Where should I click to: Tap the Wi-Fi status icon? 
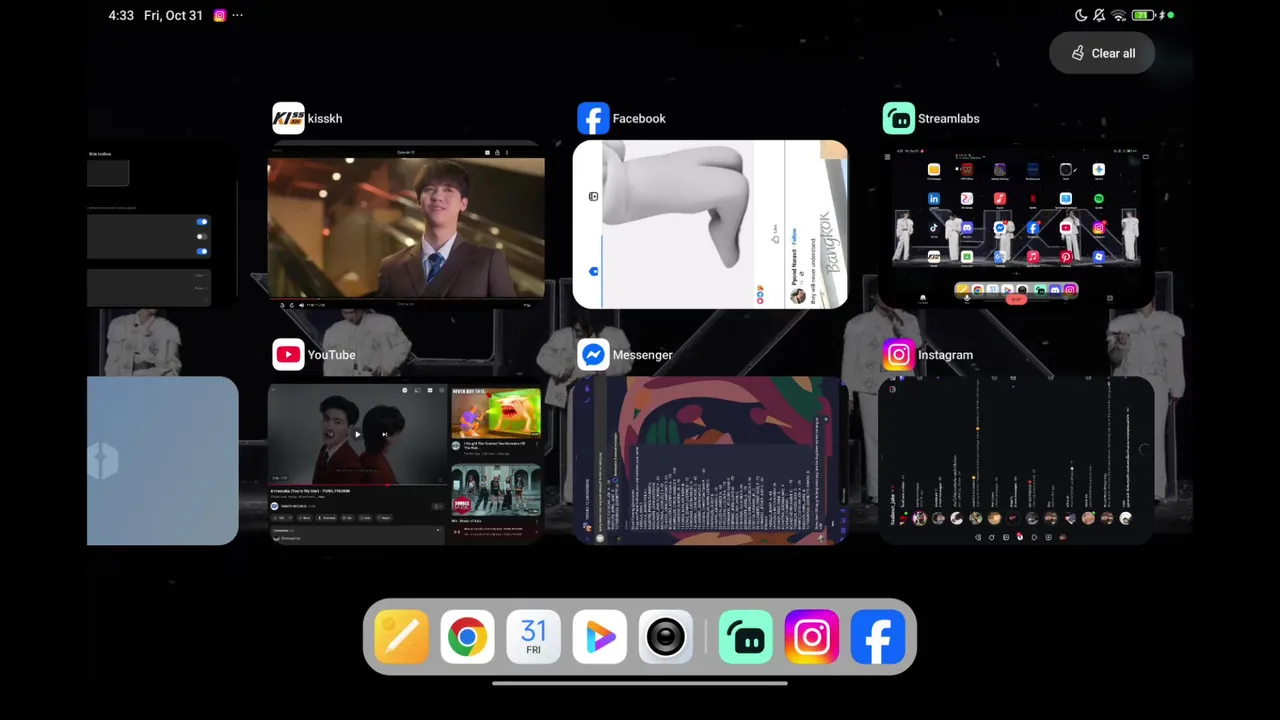point(1119,15)
